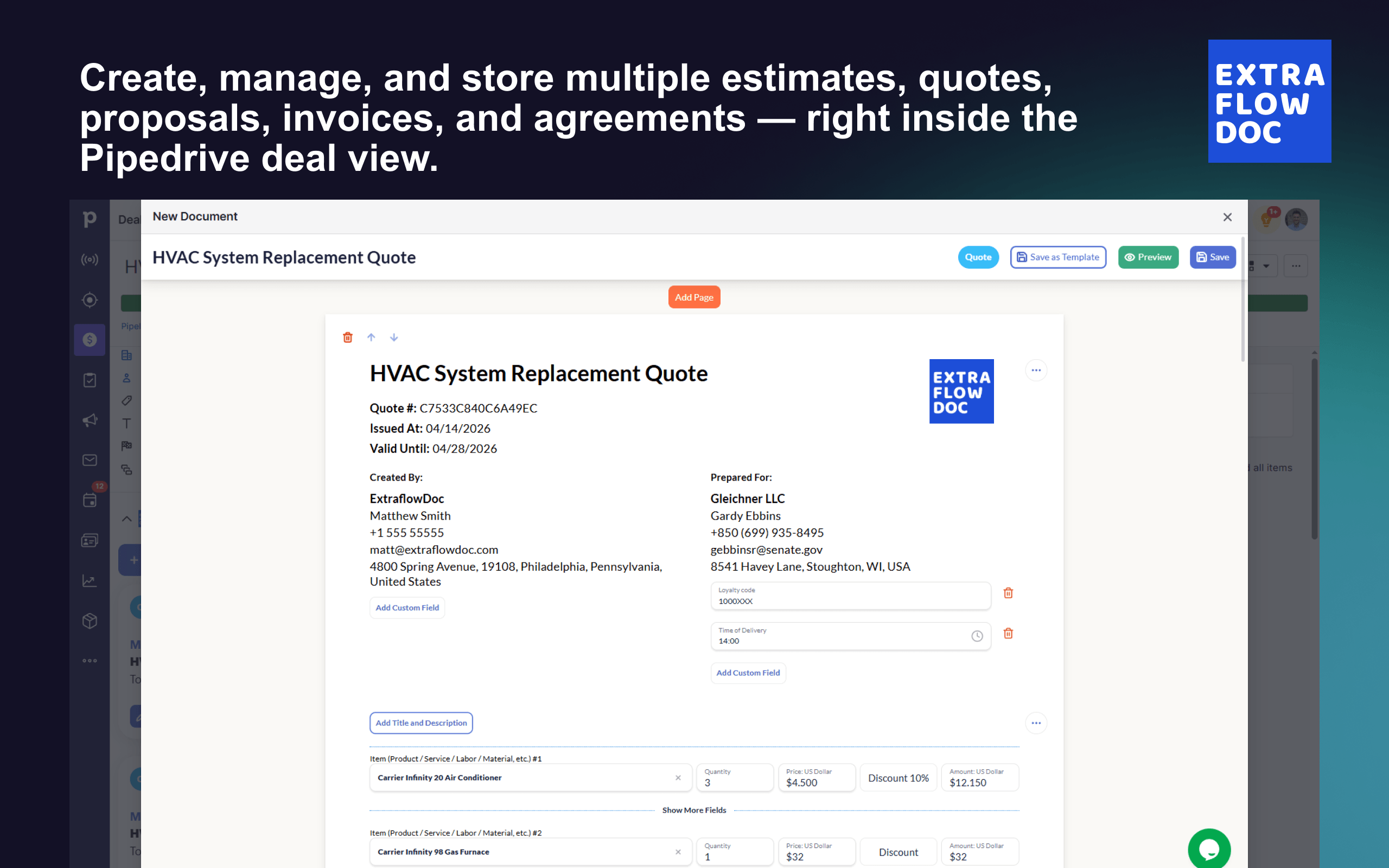Click Save as Template
The width and height of the screenshot is (1389, 868).
(1058, 257)
